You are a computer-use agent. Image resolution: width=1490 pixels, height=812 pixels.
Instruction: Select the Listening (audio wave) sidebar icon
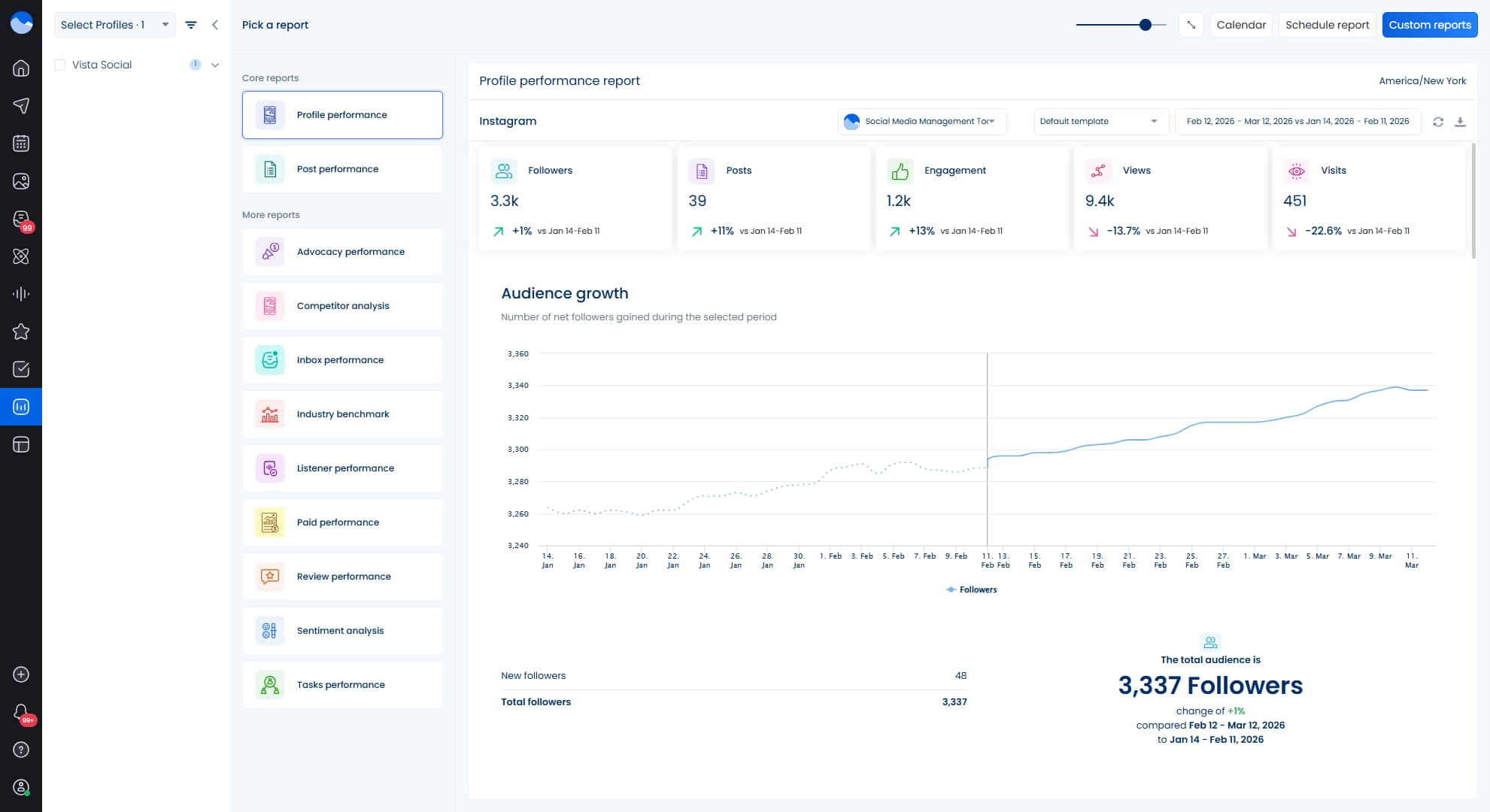[x=21, y=293]
